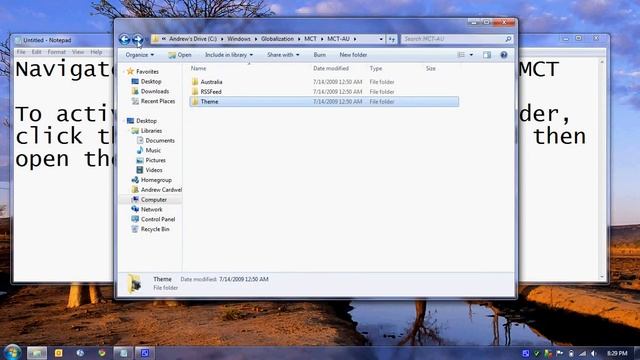The height and width of the screenshot is (360, 640).
Task: Expand the address bar history dropdown arrow
Action: click(381, 39)
